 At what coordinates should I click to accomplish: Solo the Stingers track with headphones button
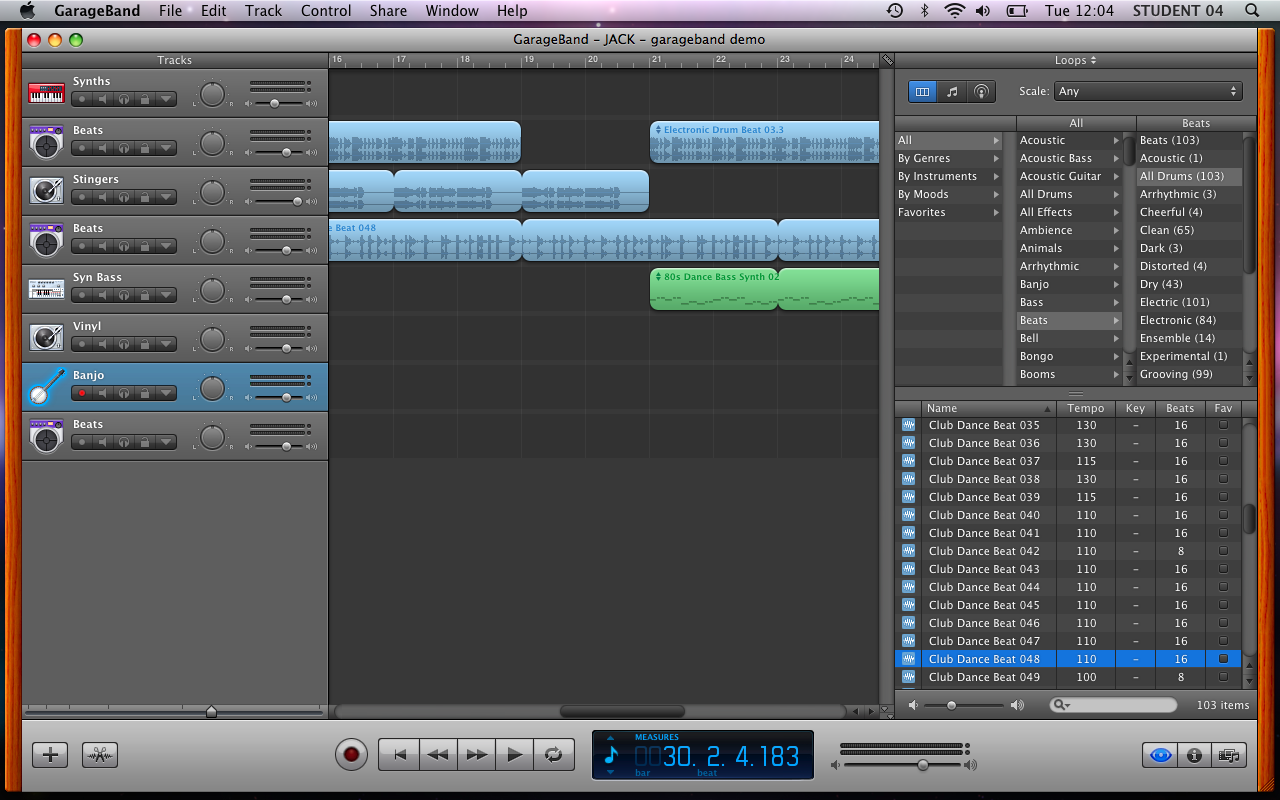[123, 197]
